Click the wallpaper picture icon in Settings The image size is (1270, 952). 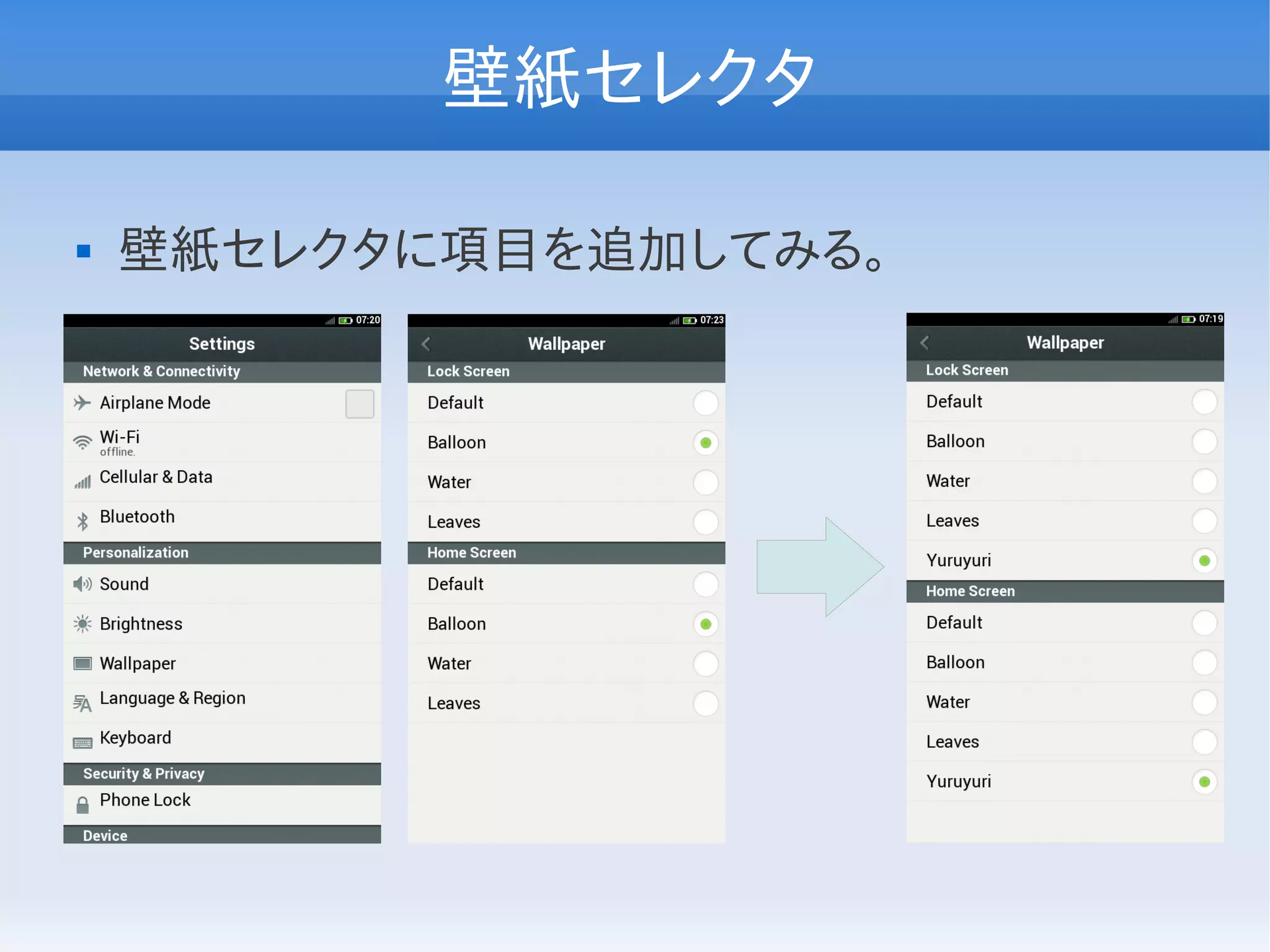tap(82, 664)
